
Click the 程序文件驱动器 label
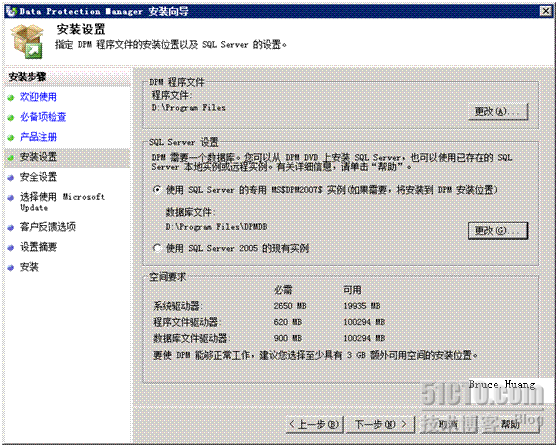187,322
